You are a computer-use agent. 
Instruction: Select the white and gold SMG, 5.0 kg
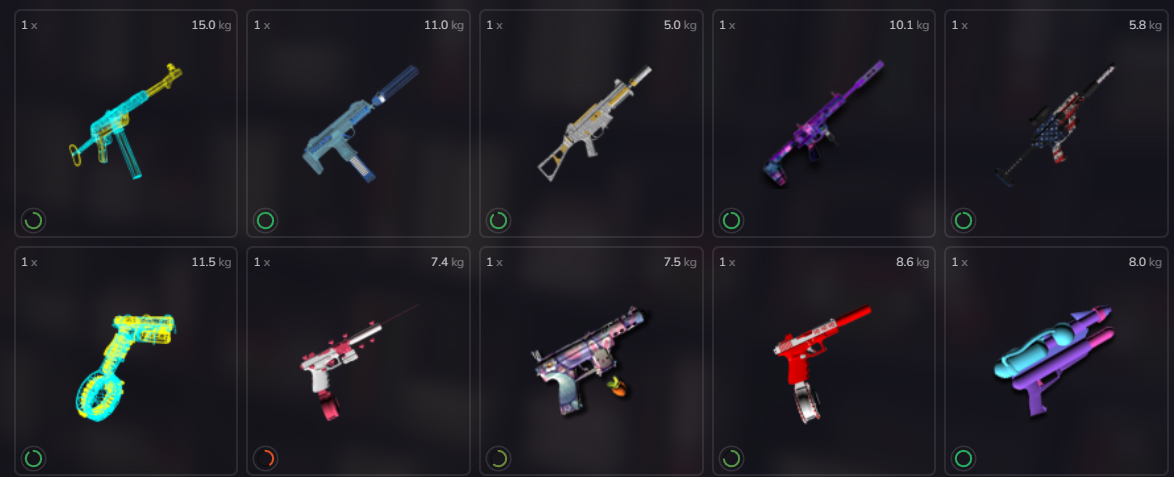(594, 124)
